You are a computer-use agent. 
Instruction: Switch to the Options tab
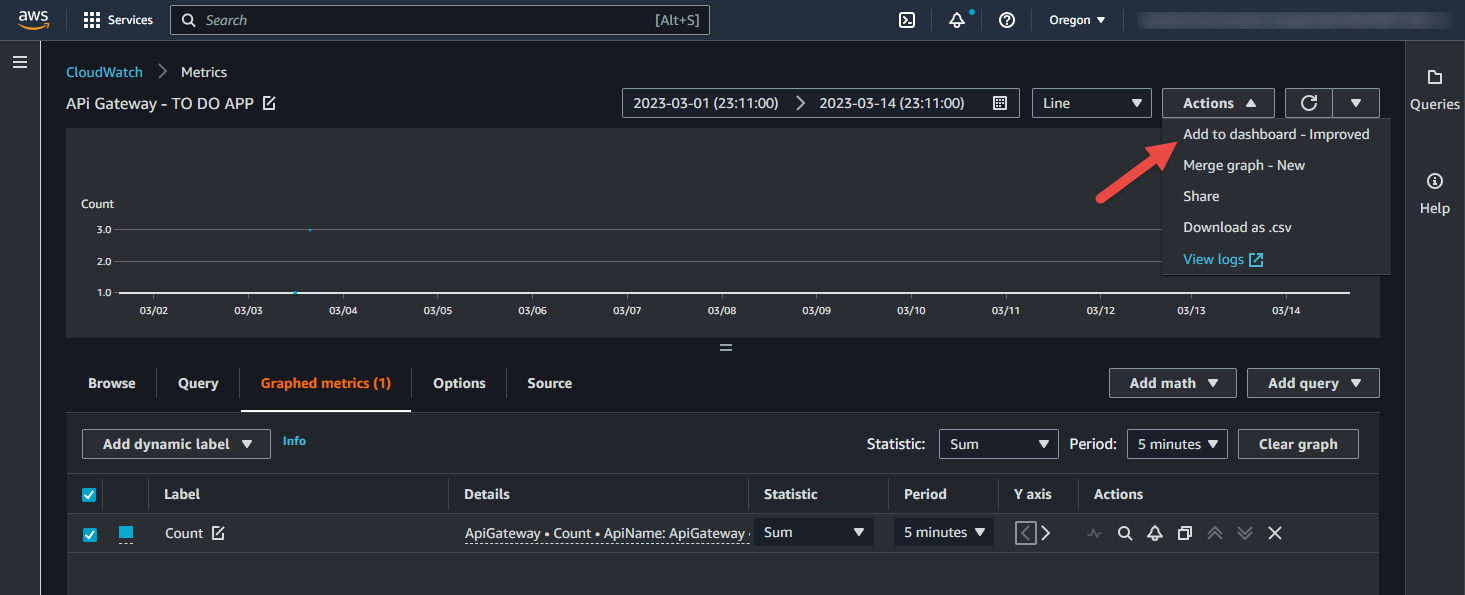pos(459,383)
